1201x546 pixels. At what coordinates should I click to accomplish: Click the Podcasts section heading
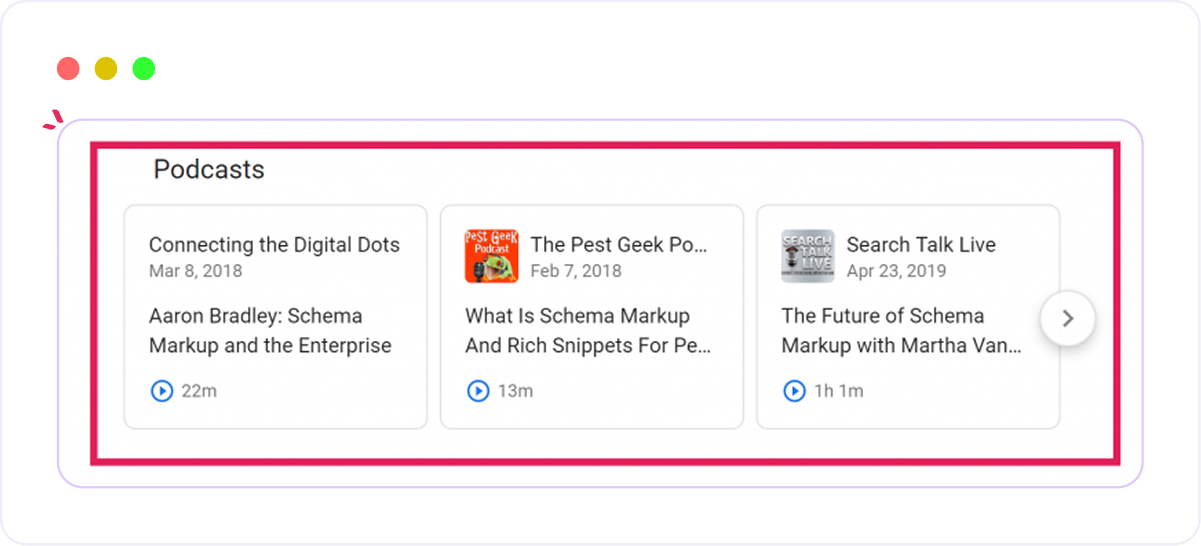(209, 170)
